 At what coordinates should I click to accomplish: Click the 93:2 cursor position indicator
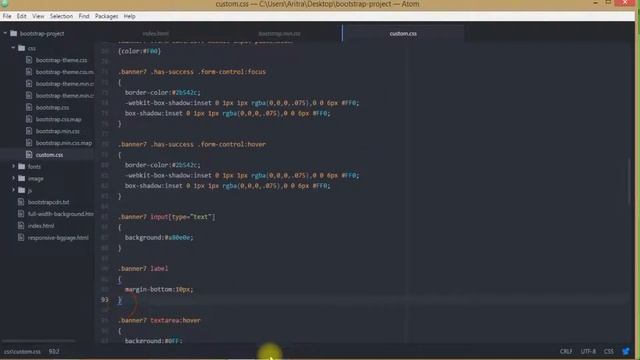(x=54, y=351)
